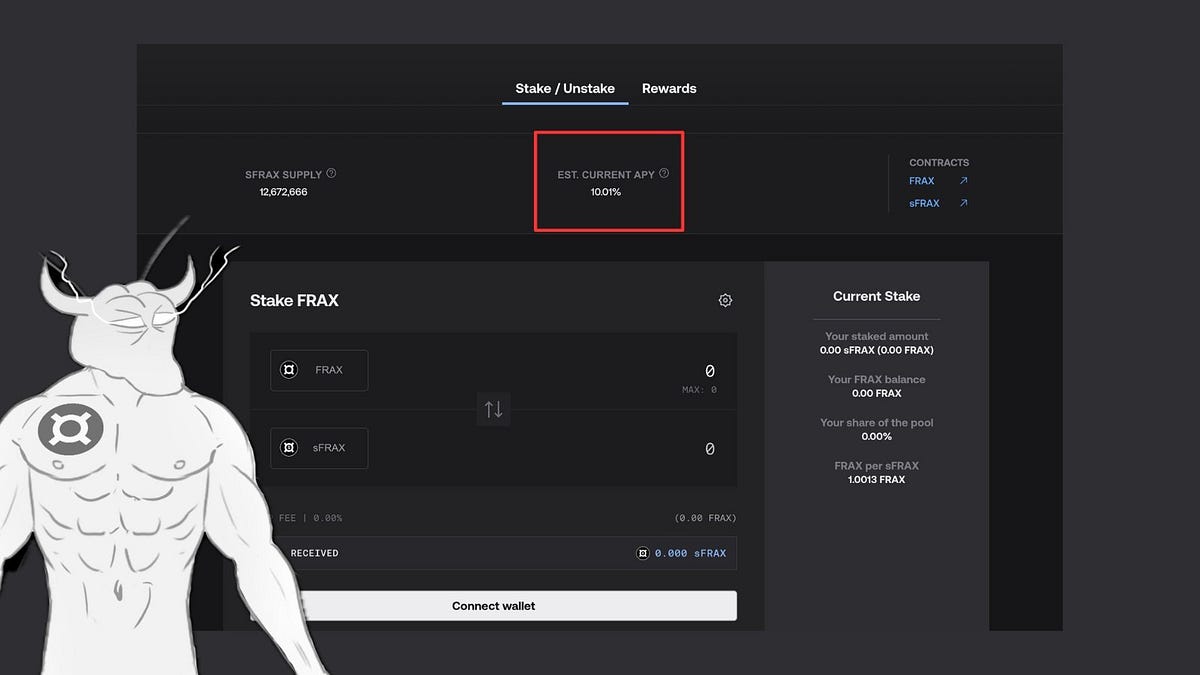
Task: Open the sFRAX token selector
Action: [x=318, y=448]
